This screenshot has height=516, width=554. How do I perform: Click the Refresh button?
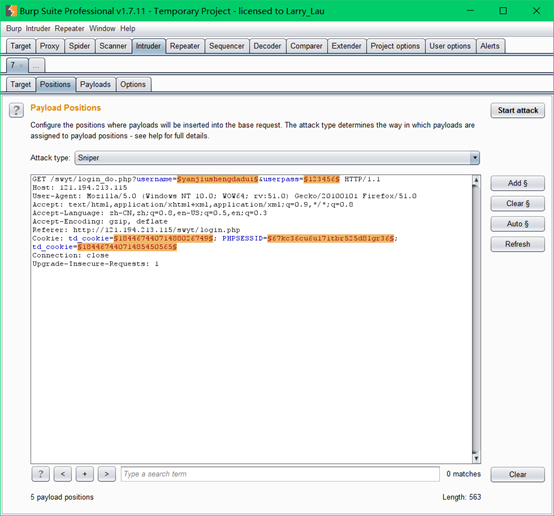[x=518, y=244]
